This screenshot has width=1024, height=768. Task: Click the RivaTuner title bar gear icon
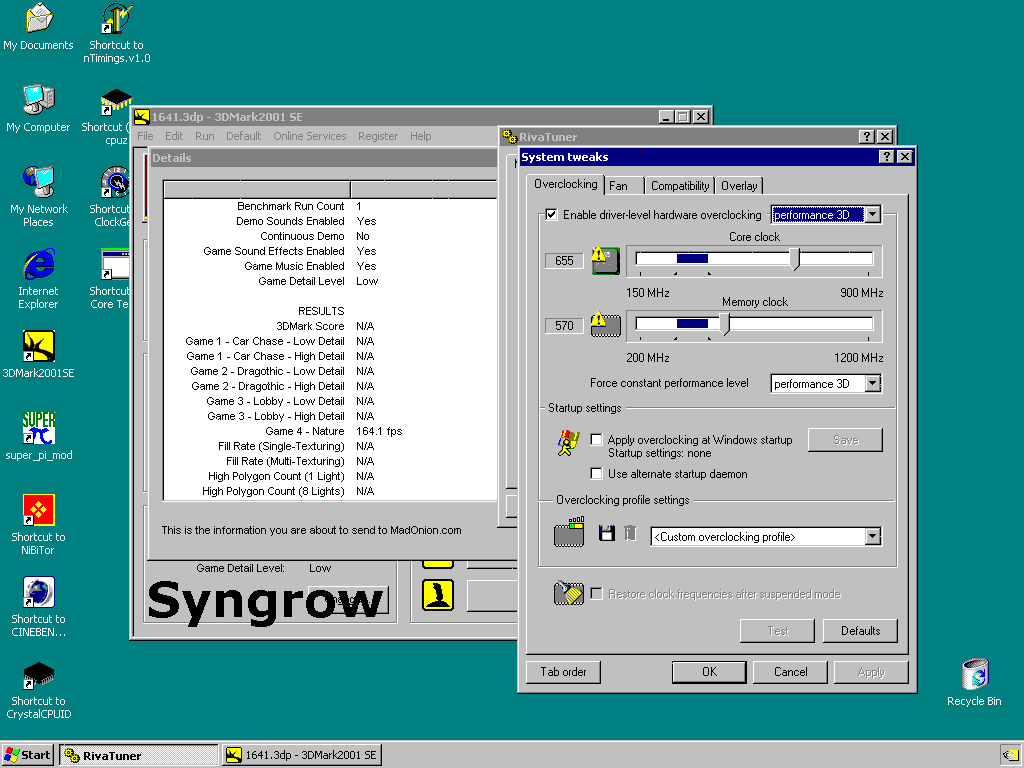[x=509, y=136]
